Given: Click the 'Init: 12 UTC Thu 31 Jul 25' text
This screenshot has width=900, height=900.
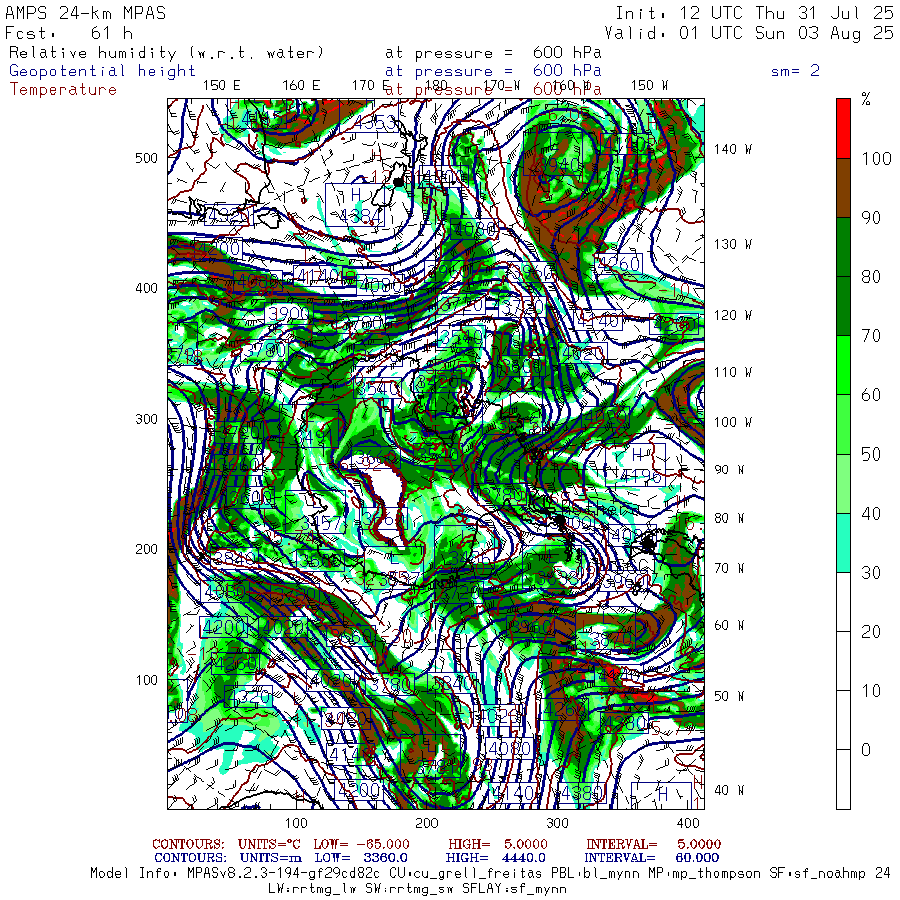Looking at the screenshot, I should coord(755,13).
